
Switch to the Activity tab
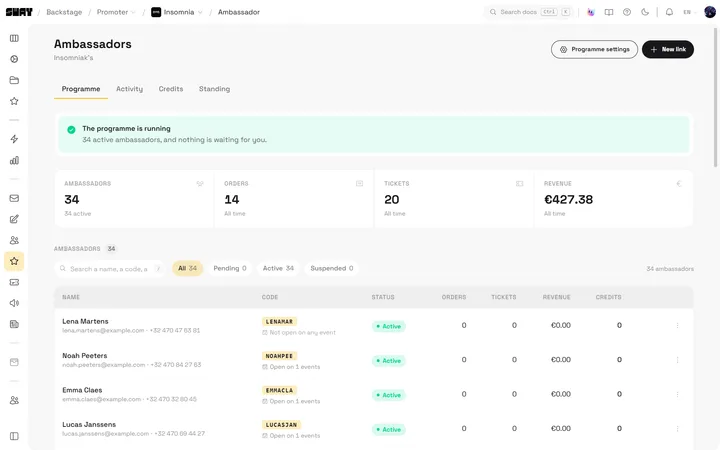click(129, 89)
